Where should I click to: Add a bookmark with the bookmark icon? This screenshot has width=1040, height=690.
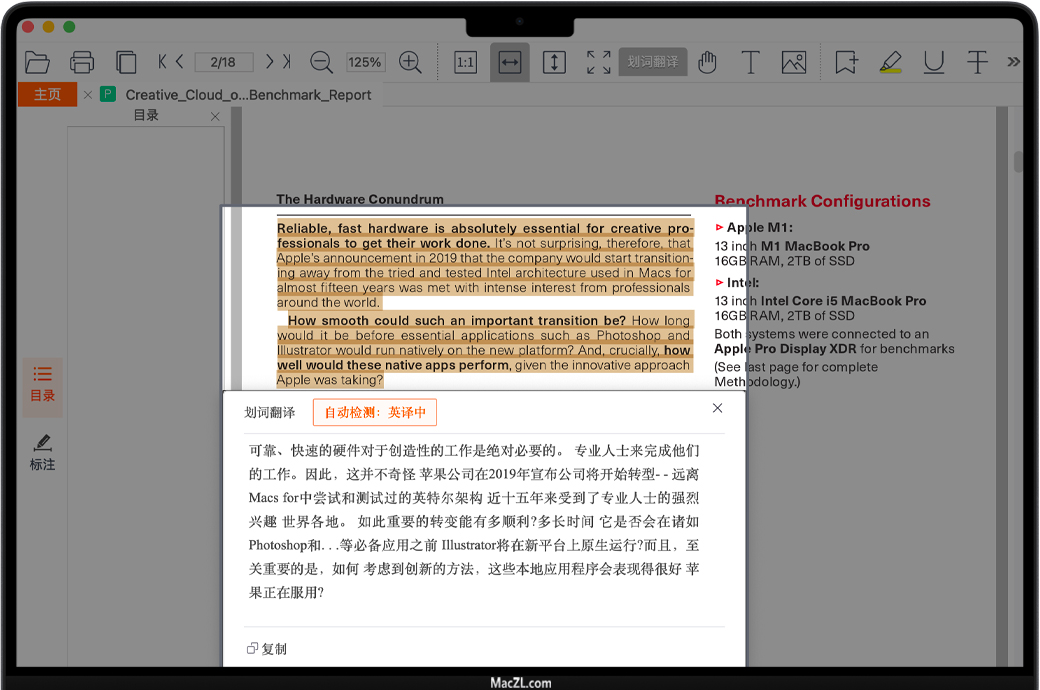(x=846, y=62)
